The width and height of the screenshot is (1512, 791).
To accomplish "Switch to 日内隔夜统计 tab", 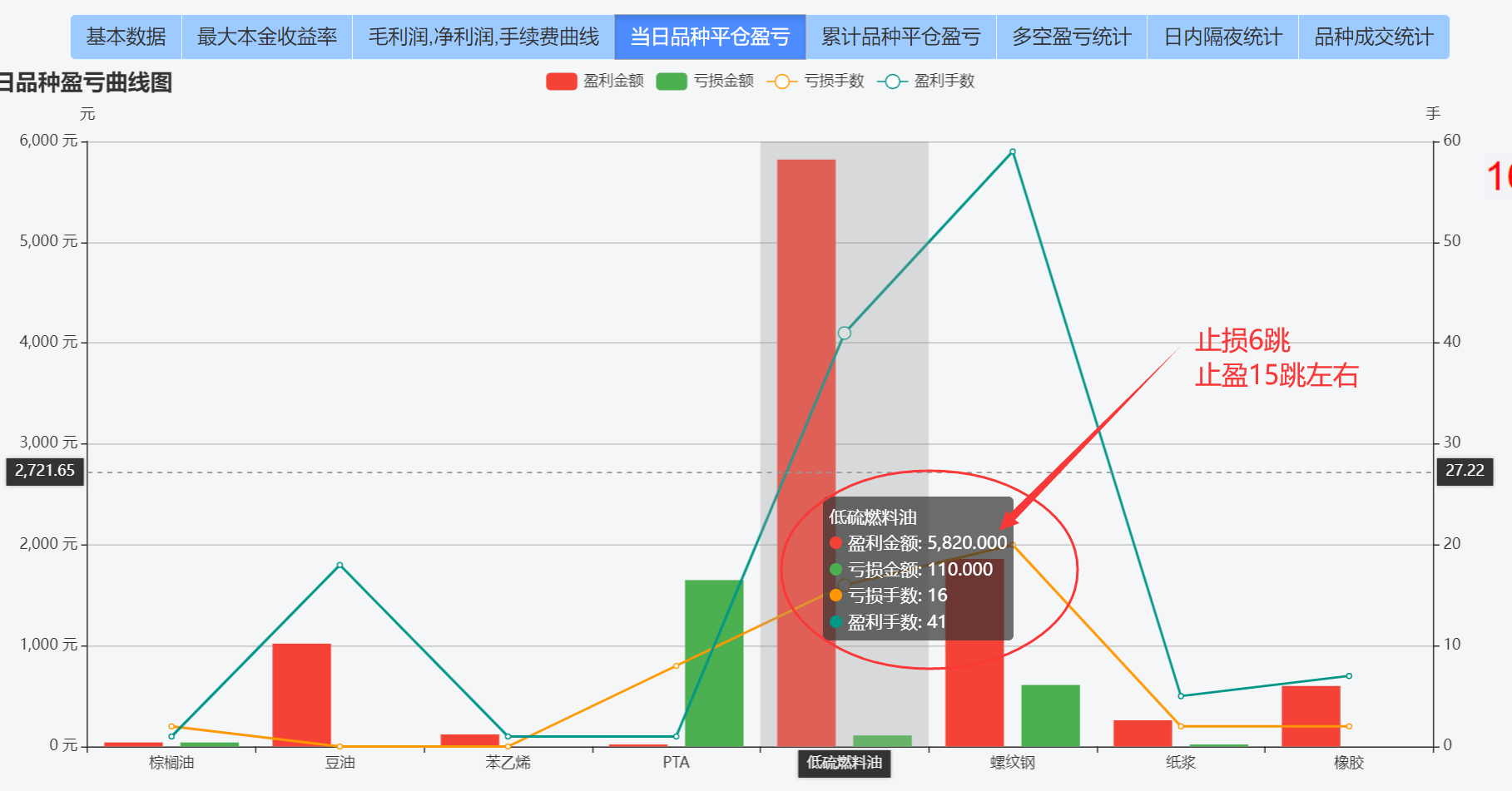I will [x=1222, y=37].
